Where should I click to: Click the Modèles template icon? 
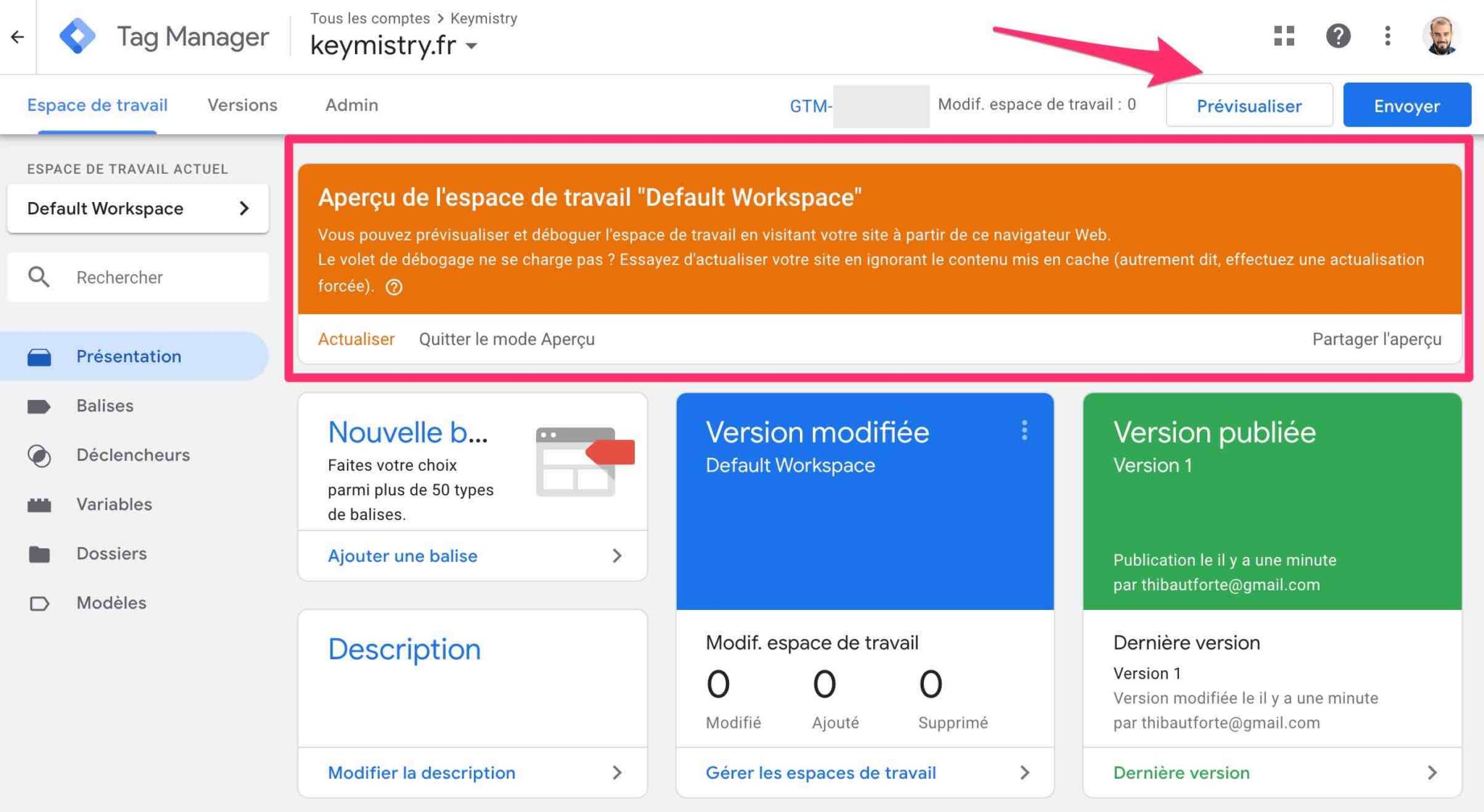coord(39,603)
